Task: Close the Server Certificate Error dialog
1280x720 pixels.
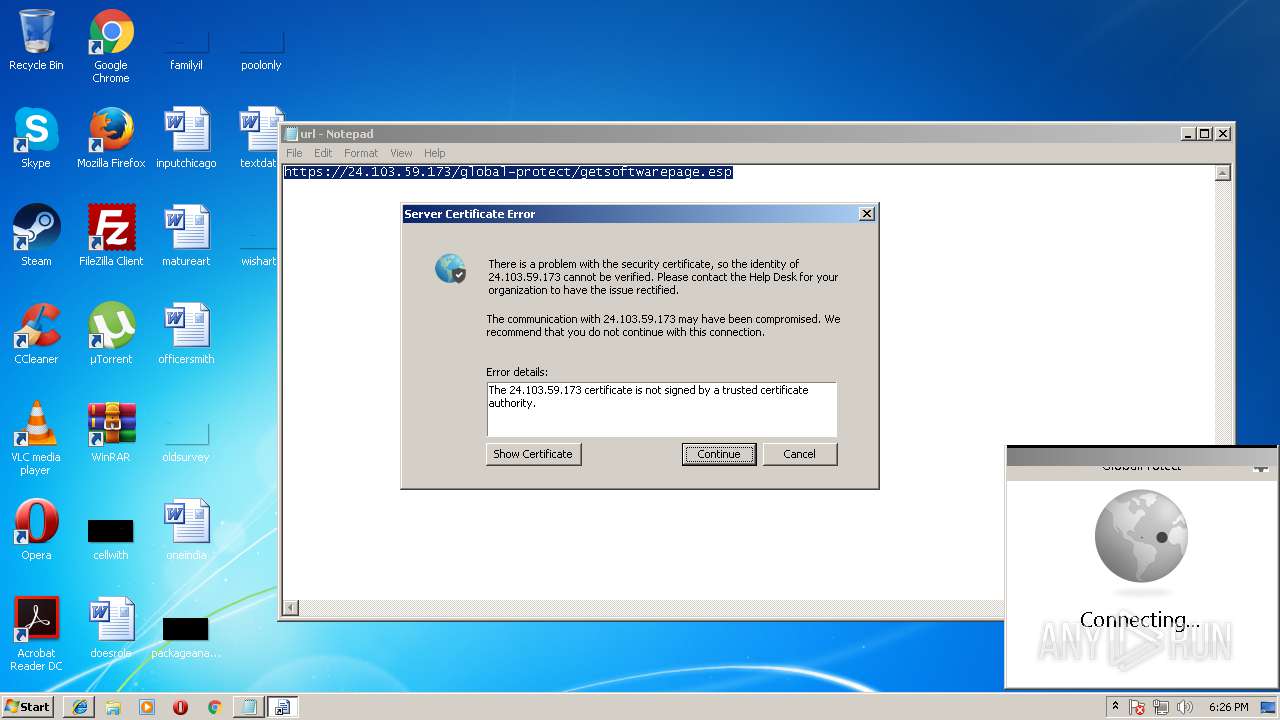Action: 867,214
